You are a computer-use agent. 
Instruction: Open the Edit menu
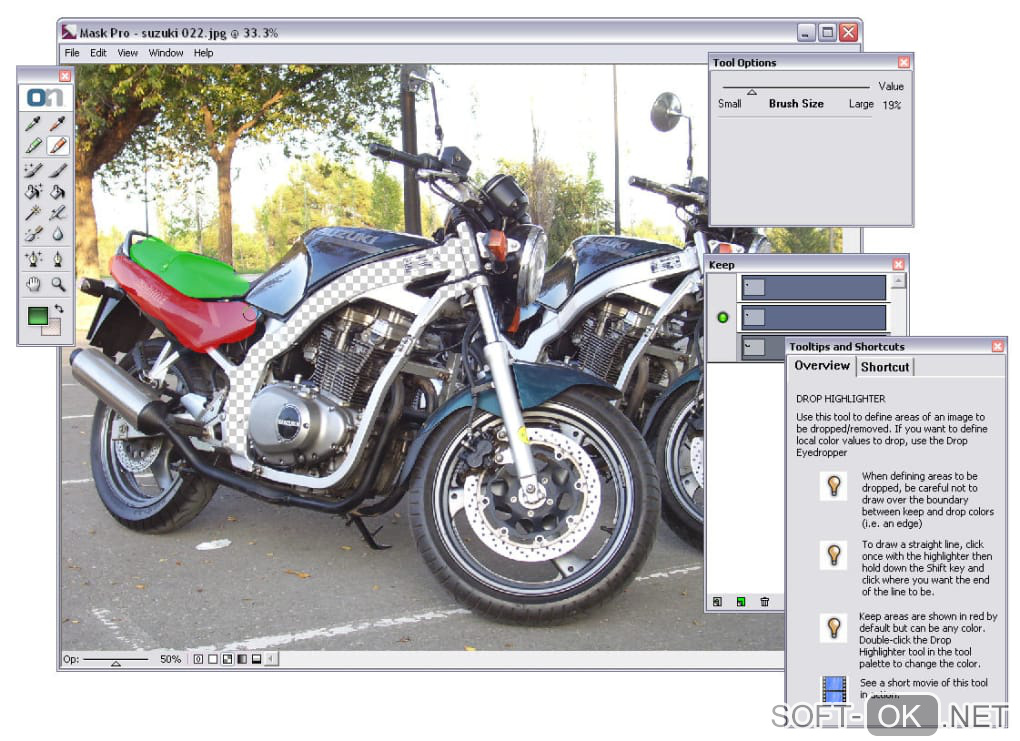pyautogui.click(x=98, y=53)
